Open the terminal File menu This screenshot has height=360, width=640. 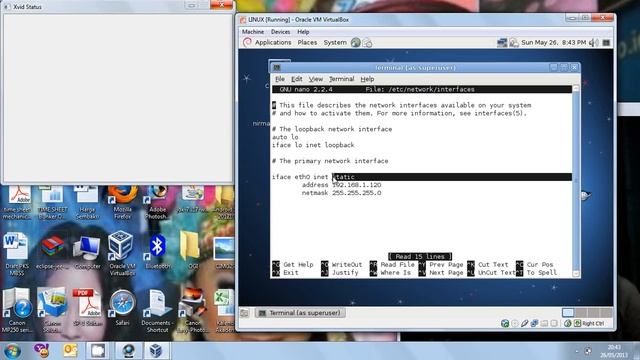coord(280,79)
